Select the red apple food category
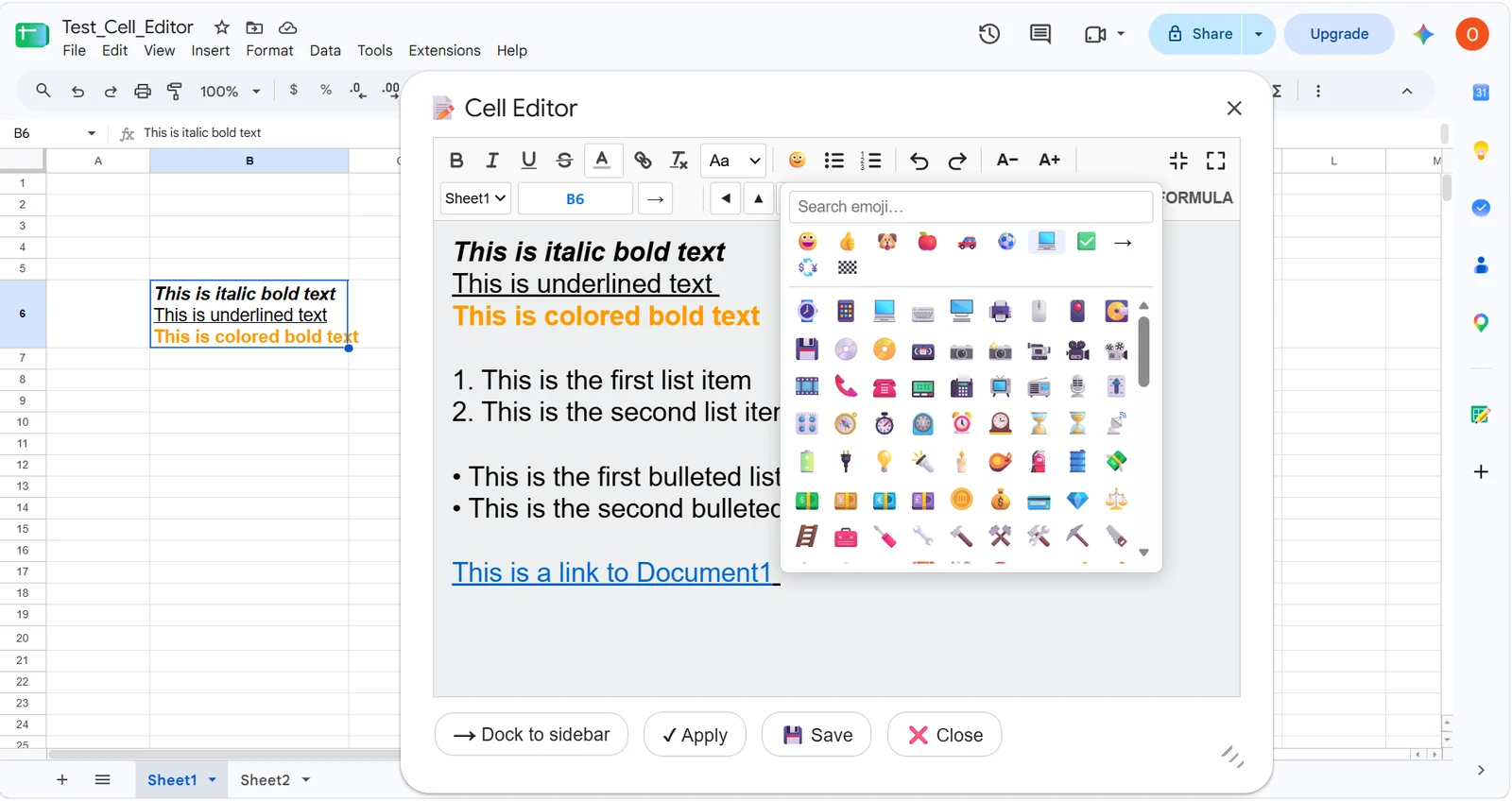Screen dimensions: 1512x801 927,242
